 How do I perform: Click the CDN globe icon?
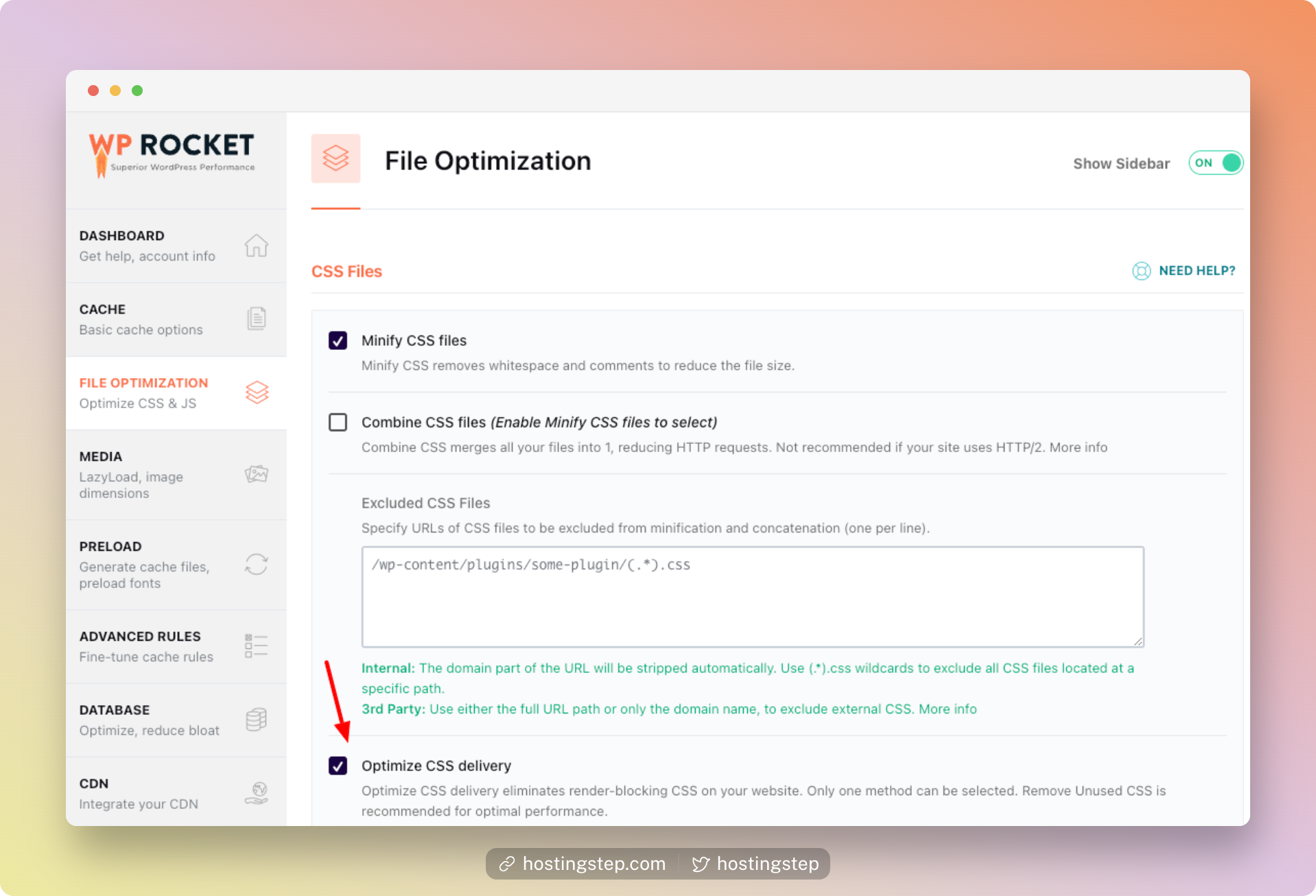256,794
